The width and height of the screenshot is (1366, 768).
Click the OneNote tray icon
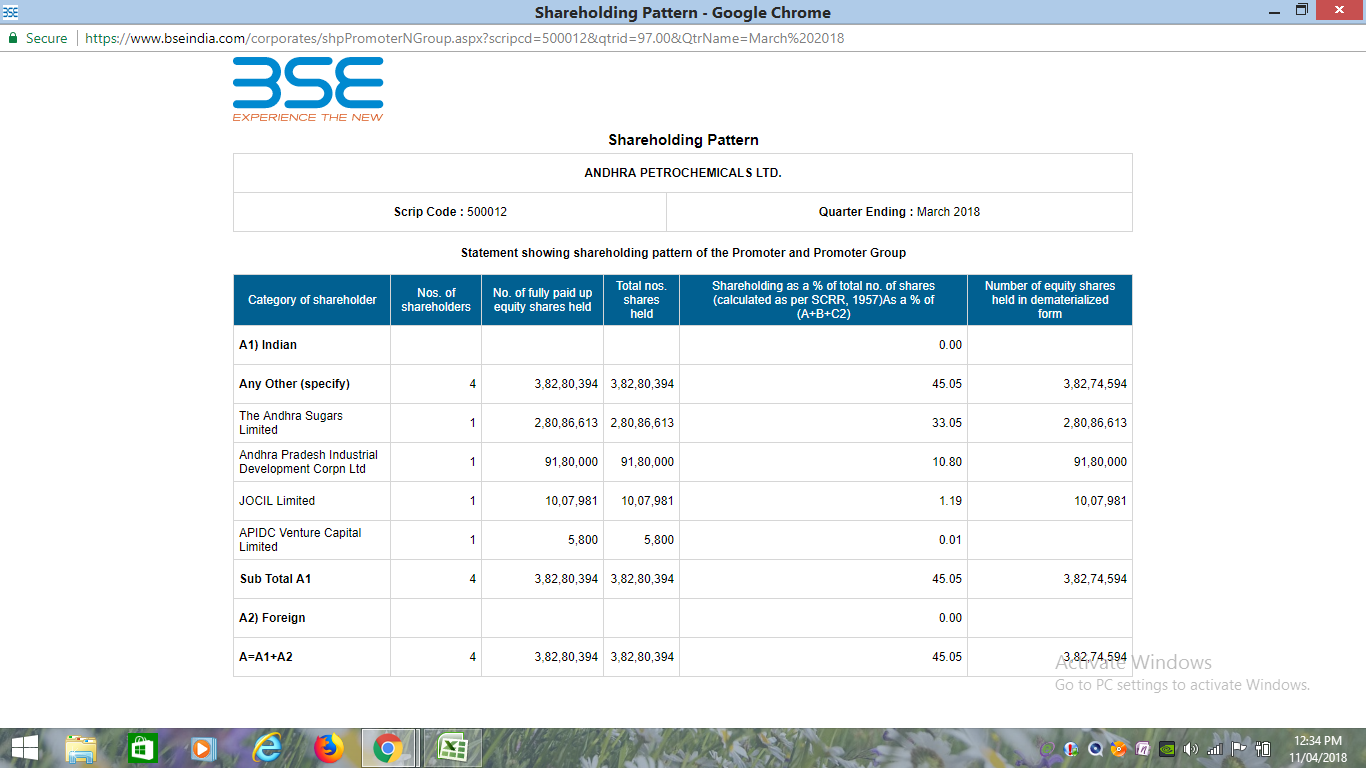[1143, 748]
